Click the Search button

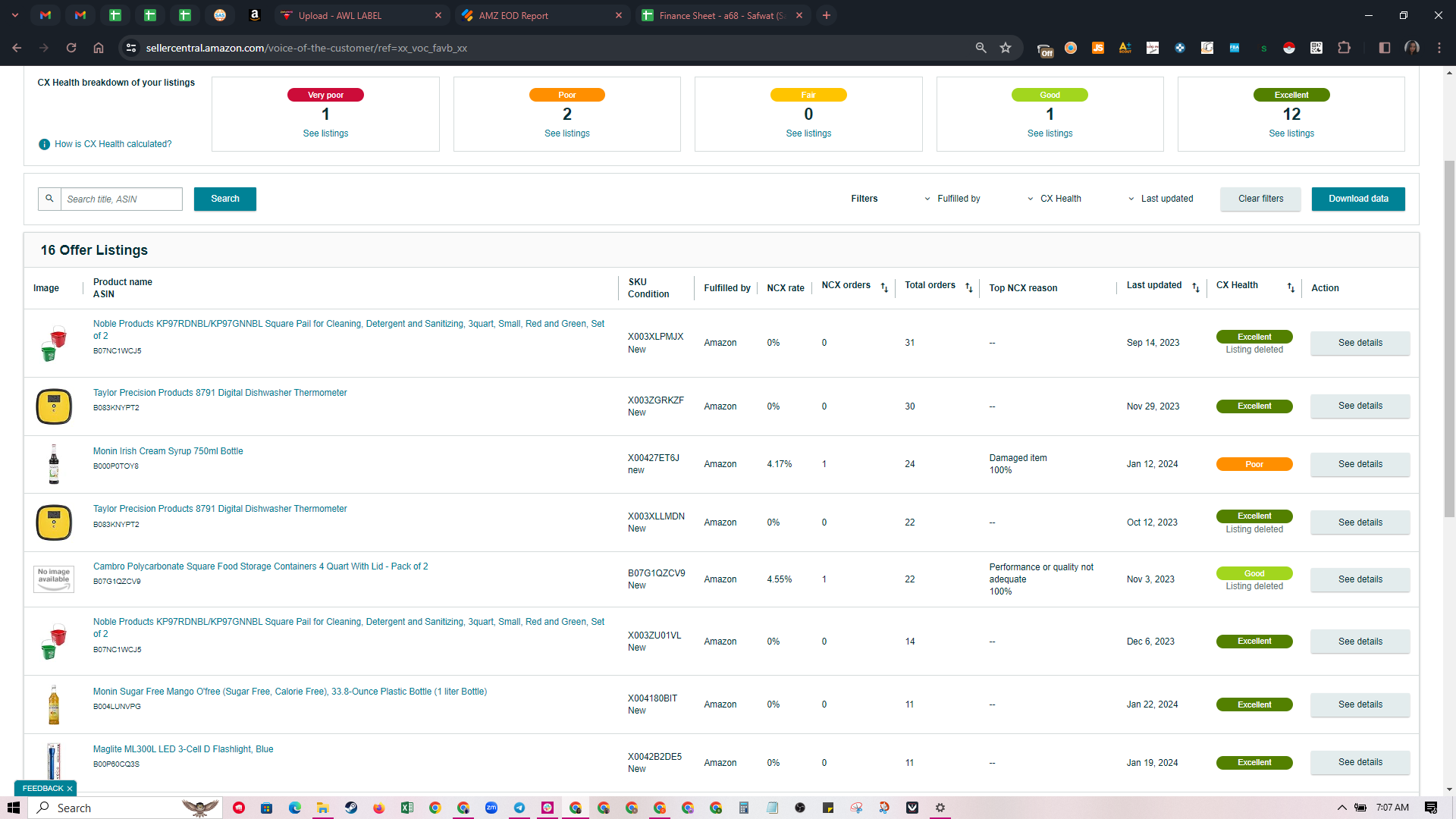click(x=225, y=199)
